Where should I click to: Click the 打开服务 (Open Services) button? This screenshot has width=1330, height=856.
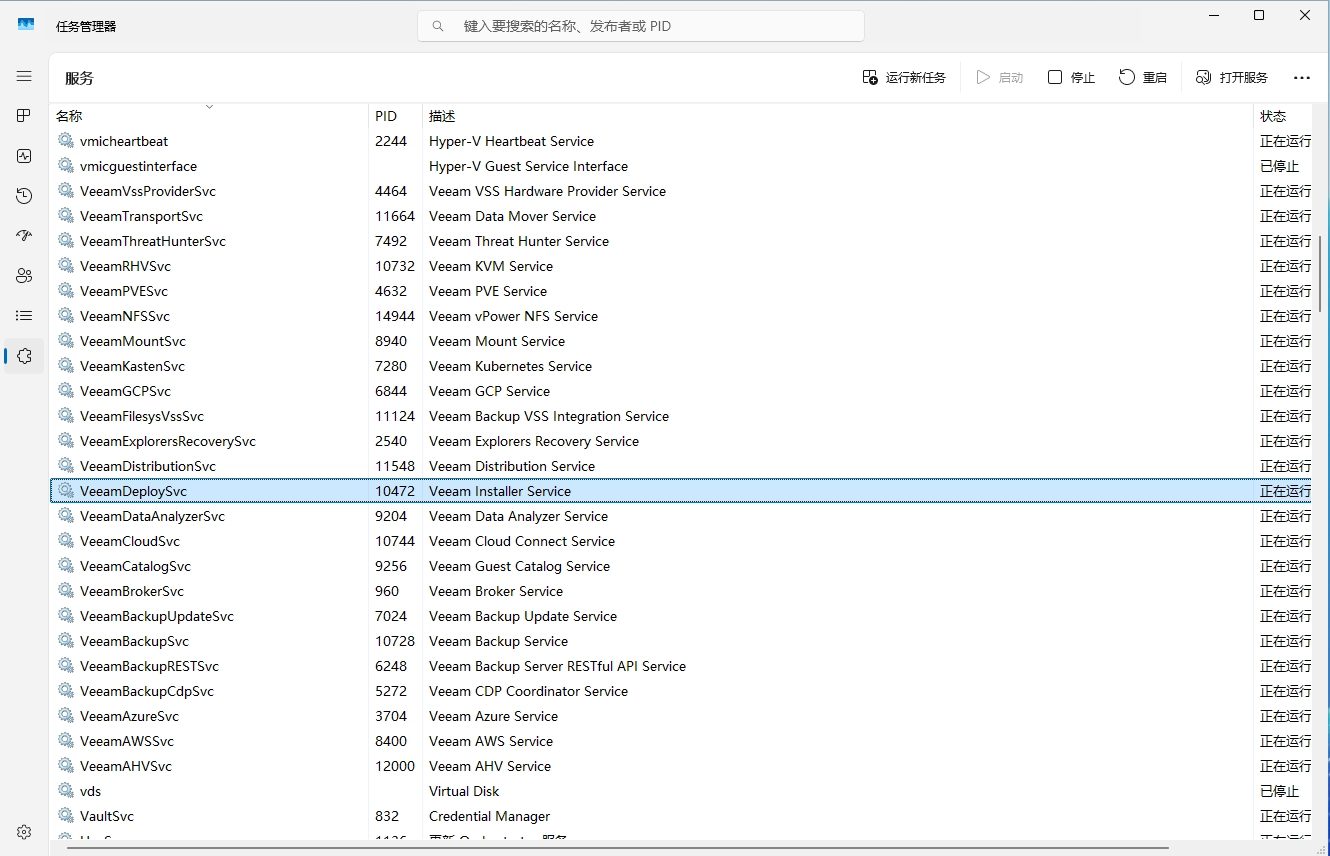[x=1232, y=77]
